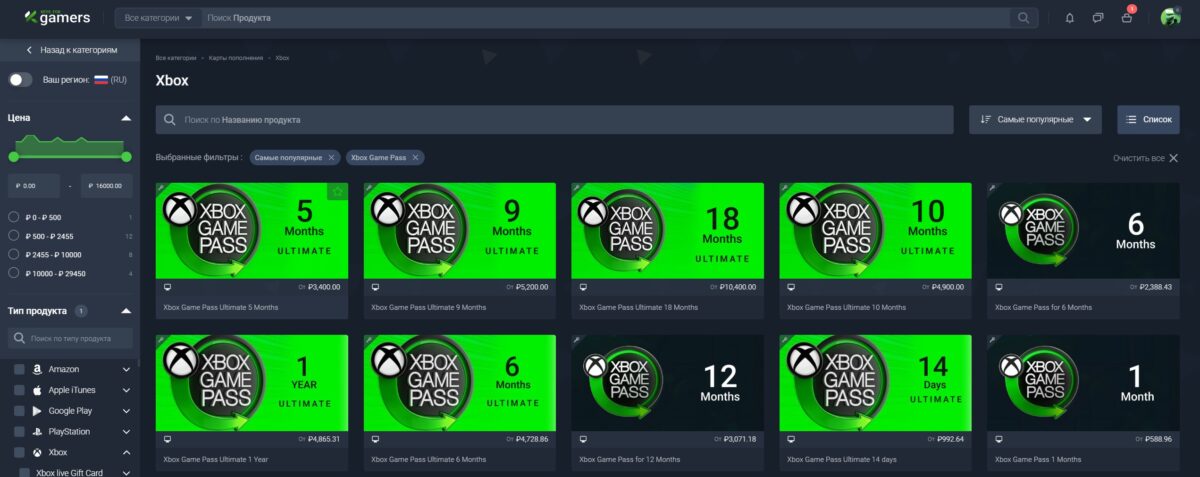Click the minimum price field showing 0.00
Image resolution: width=1200 pixels, height=477 pixels.
click(34, 186)
